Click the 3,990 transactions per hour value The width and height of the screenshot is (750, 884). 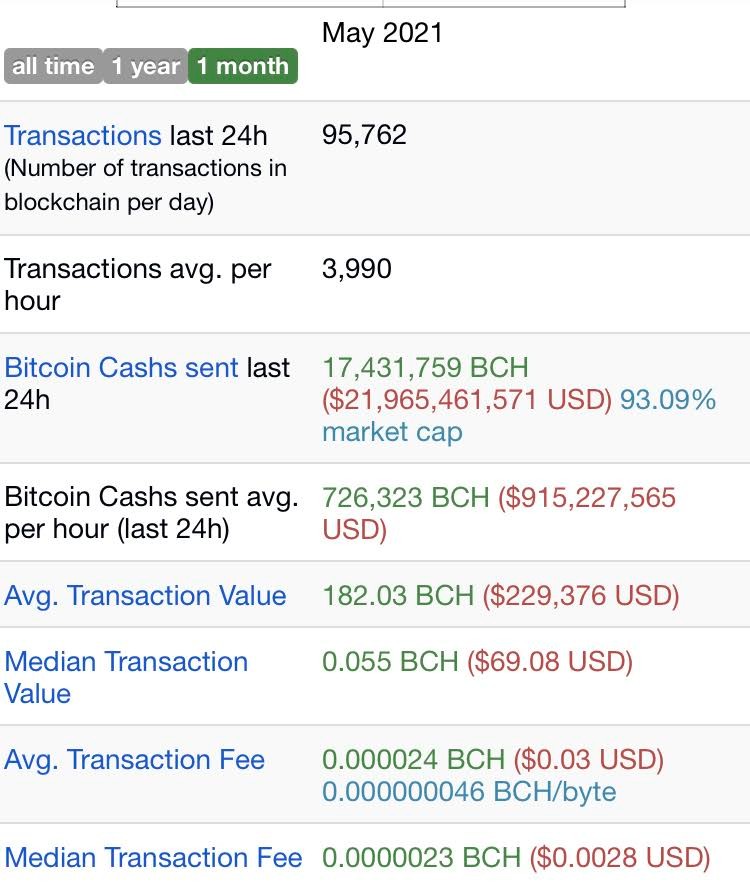(356, 268)
